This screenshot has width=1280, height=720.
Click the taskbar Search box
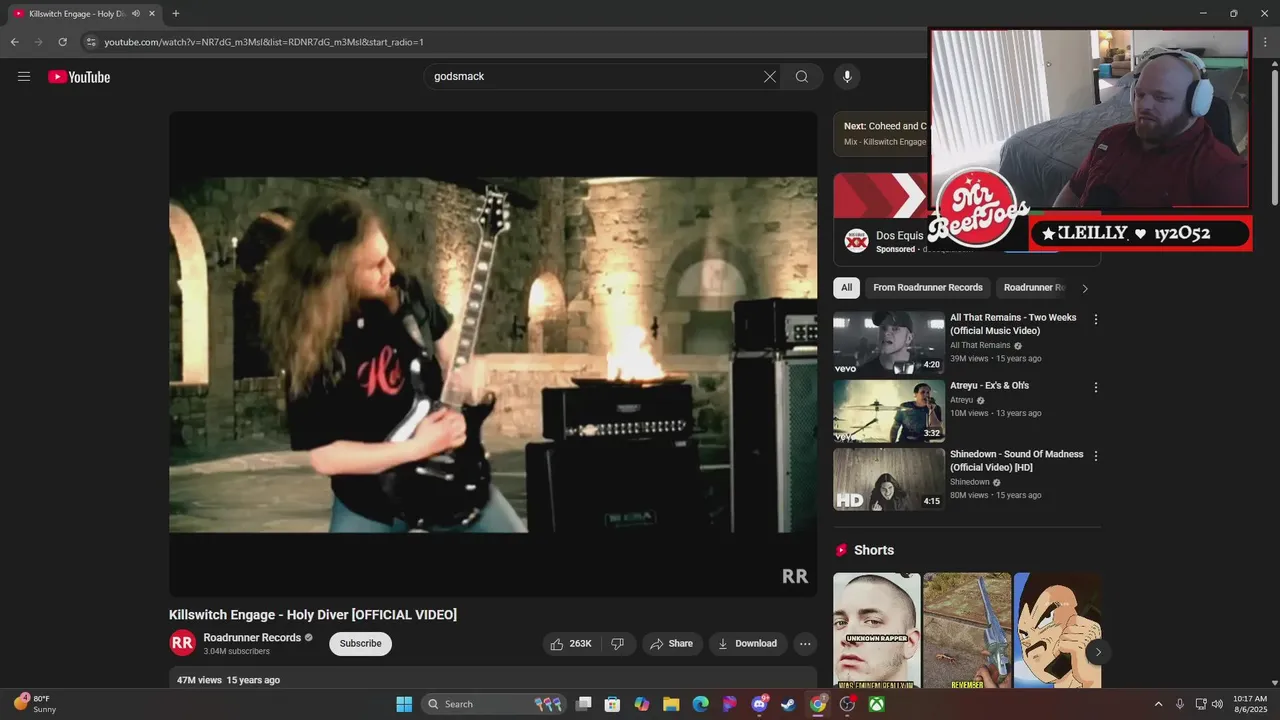[493, 704]
